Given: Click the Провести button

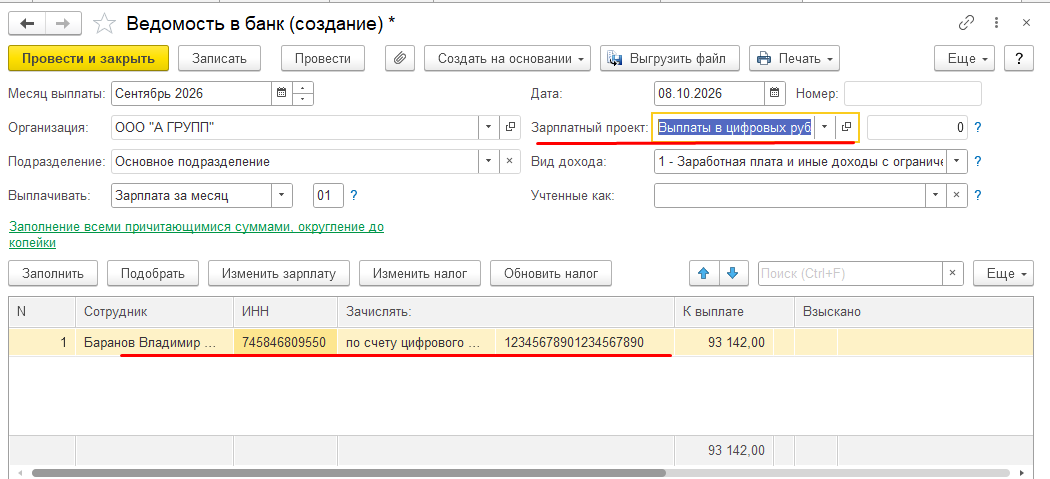Looking at the screenshot, I should coord(323,58).
